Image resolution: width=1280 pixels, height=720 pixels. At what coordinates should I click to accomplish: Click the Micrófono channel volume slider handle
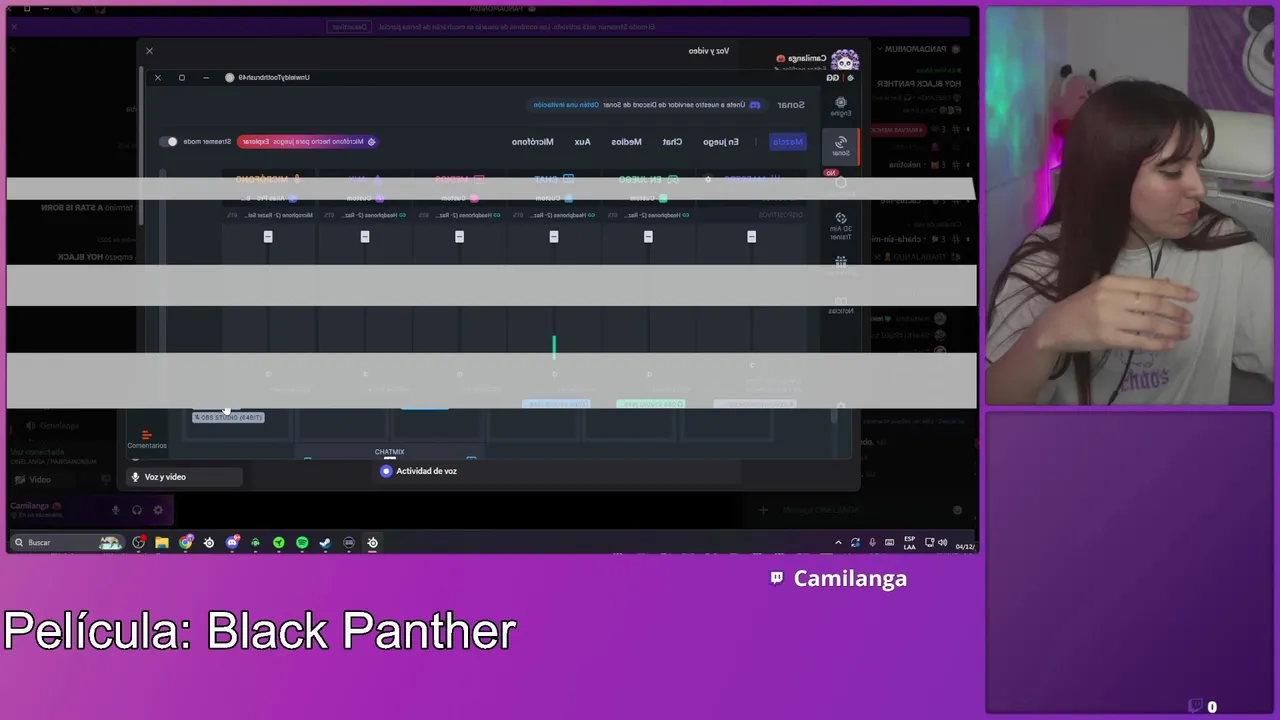click(268, 237)
